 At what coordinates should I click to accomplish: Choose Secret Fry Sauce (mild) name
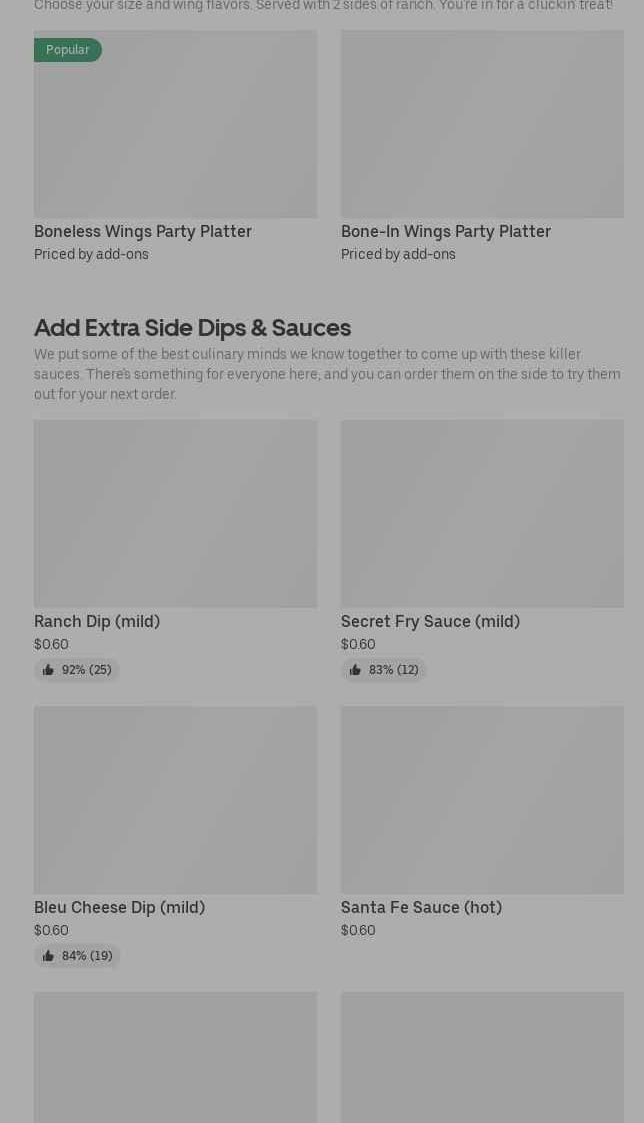pos(431,621)
